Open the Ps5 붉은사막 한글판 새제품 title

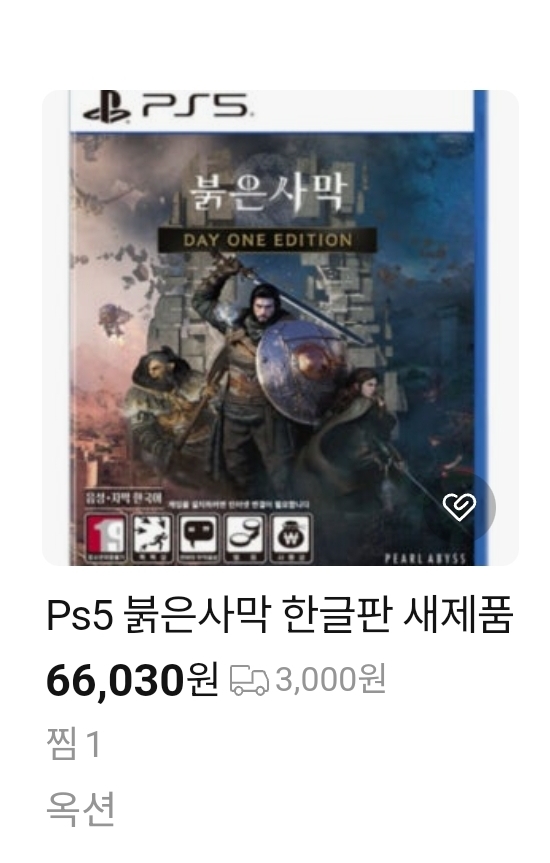click(x=280, y=614)
